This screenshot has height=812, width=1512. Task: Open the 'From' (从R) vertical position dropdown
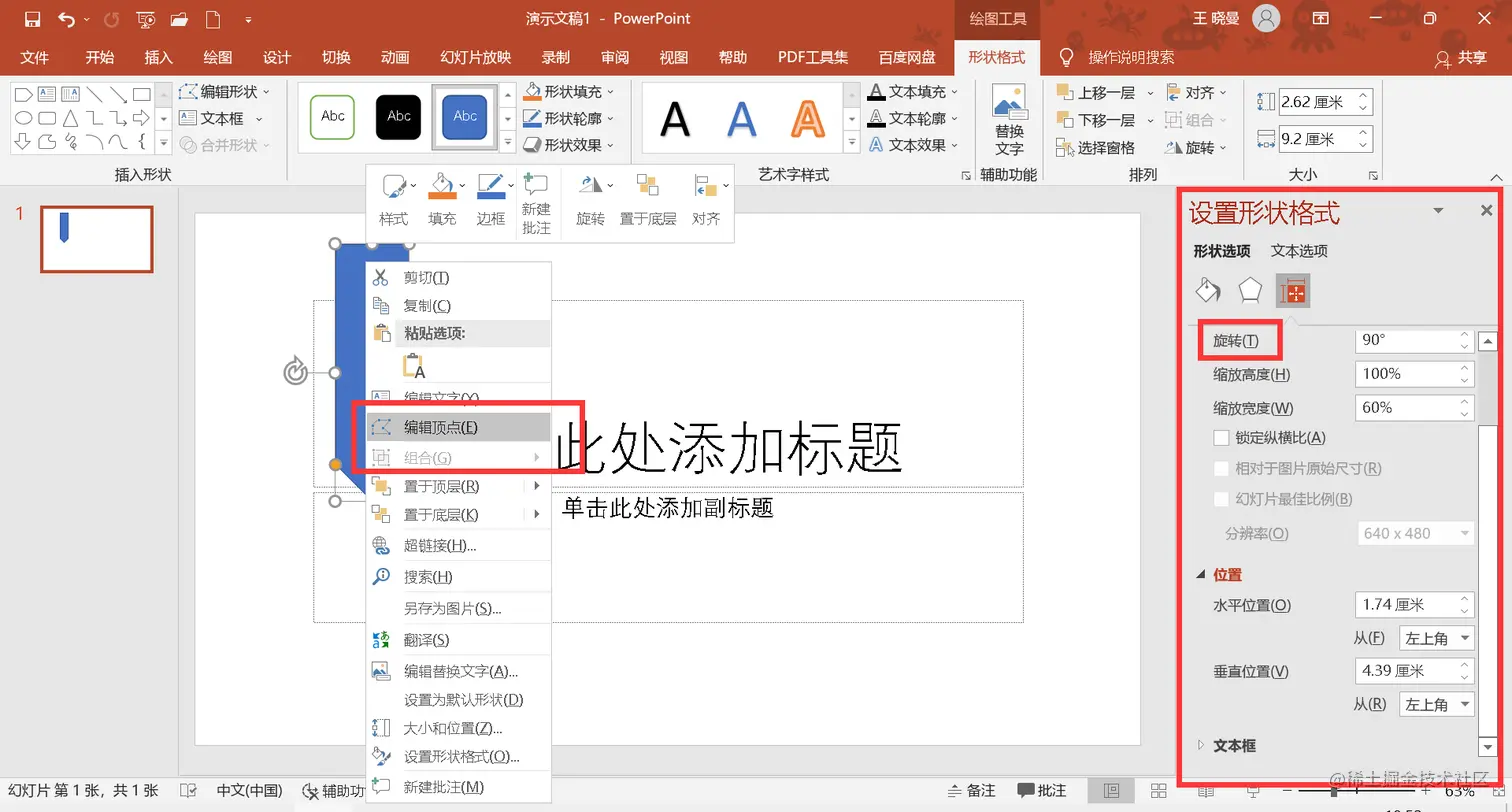(1437, 704)
